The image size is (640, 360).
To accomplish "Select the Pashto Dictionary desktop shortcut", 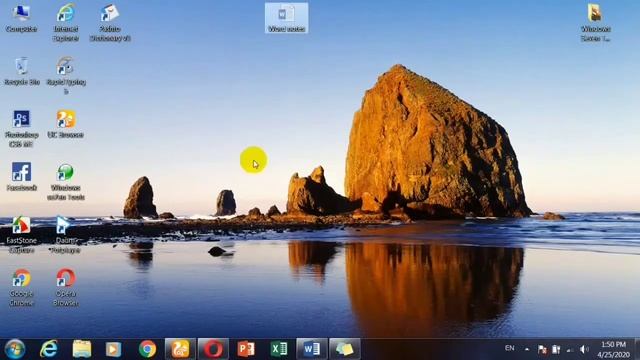I will (x=110, y=23).
